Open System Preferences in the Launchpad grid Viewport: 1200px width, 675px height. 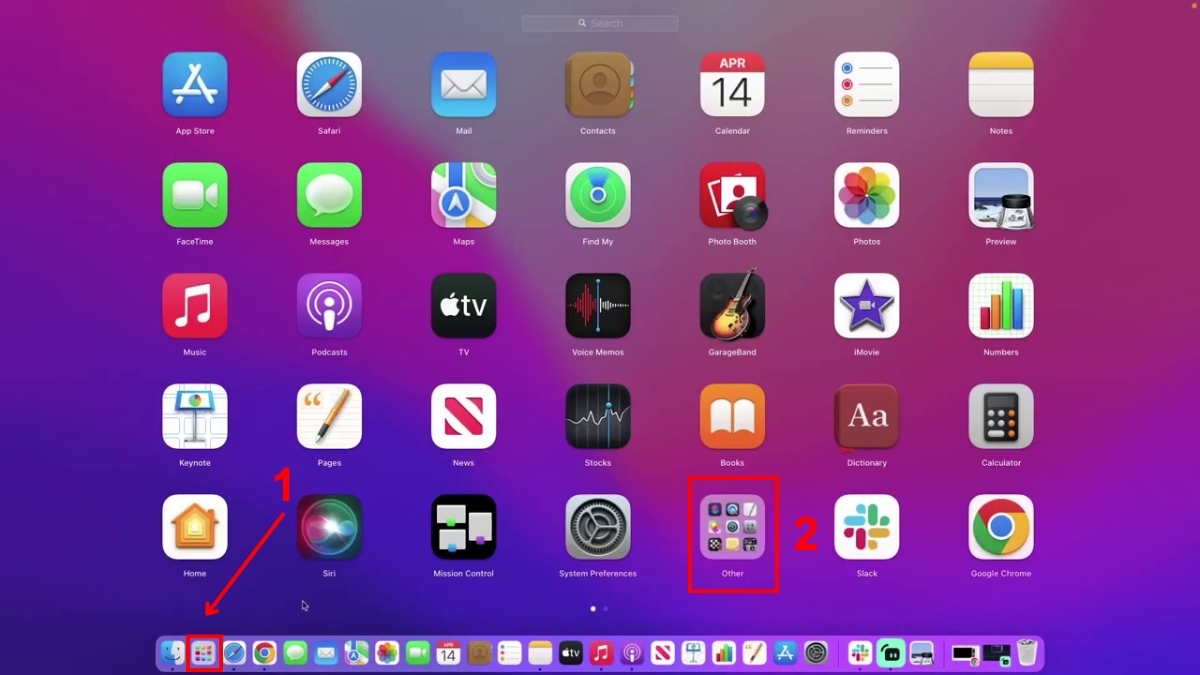tap(598, 527)
